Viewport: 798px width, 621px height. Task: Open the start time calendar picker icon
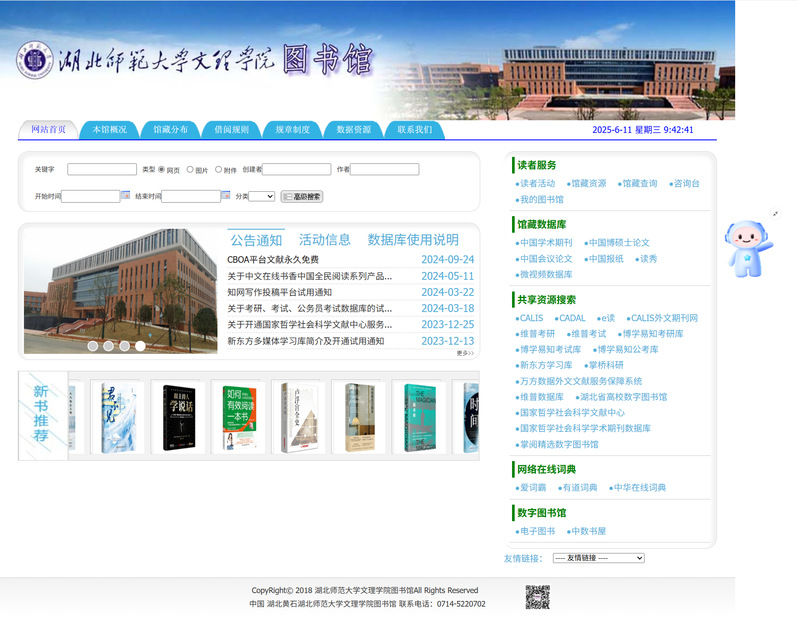pos(126,196)
